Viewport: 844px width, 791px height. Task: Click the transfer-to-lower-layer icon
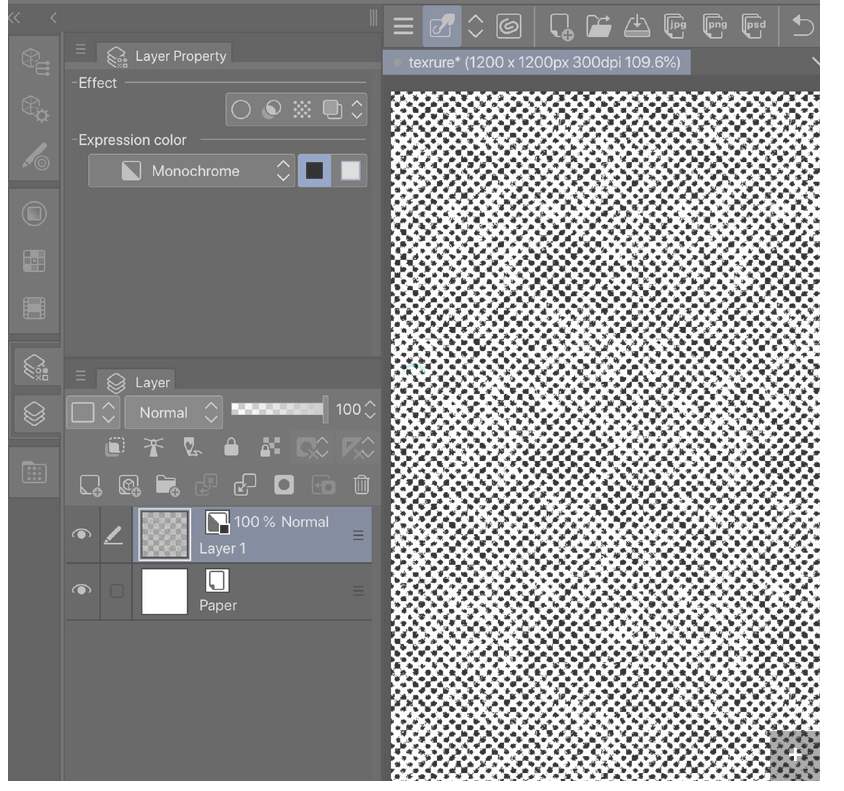tap(206, 485)
